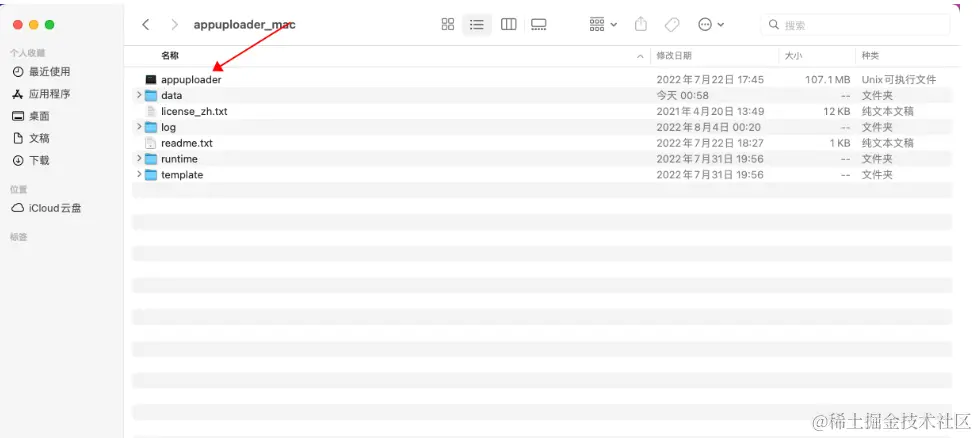978x438 pixels.
Task: Click the 下载 sidebar icon
Action: point(18,160)
